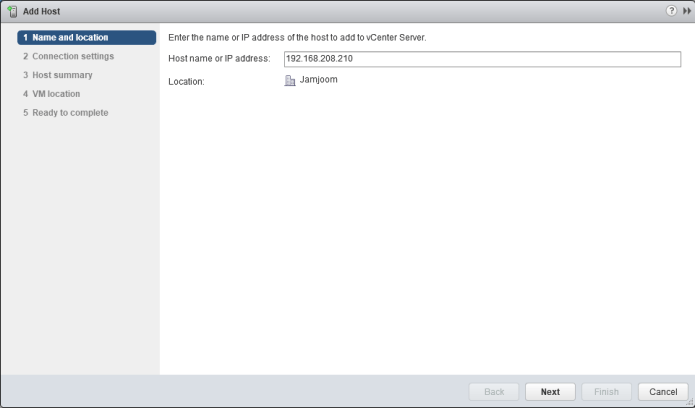Click the Jamjoom location name
The height and width of the screenshot is (408, 695).
(318, 79)
